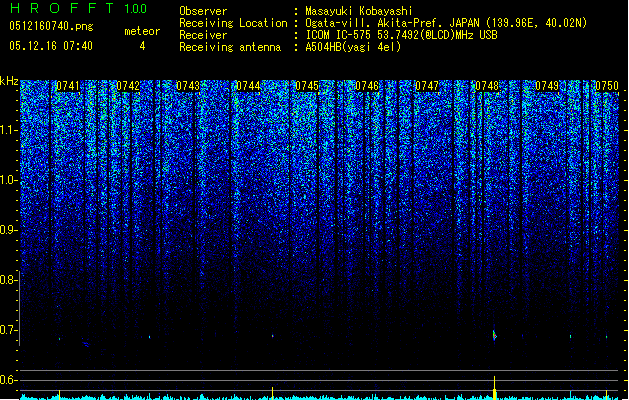
Task: Click the 0745 time marker label
Action: point(307,86)
